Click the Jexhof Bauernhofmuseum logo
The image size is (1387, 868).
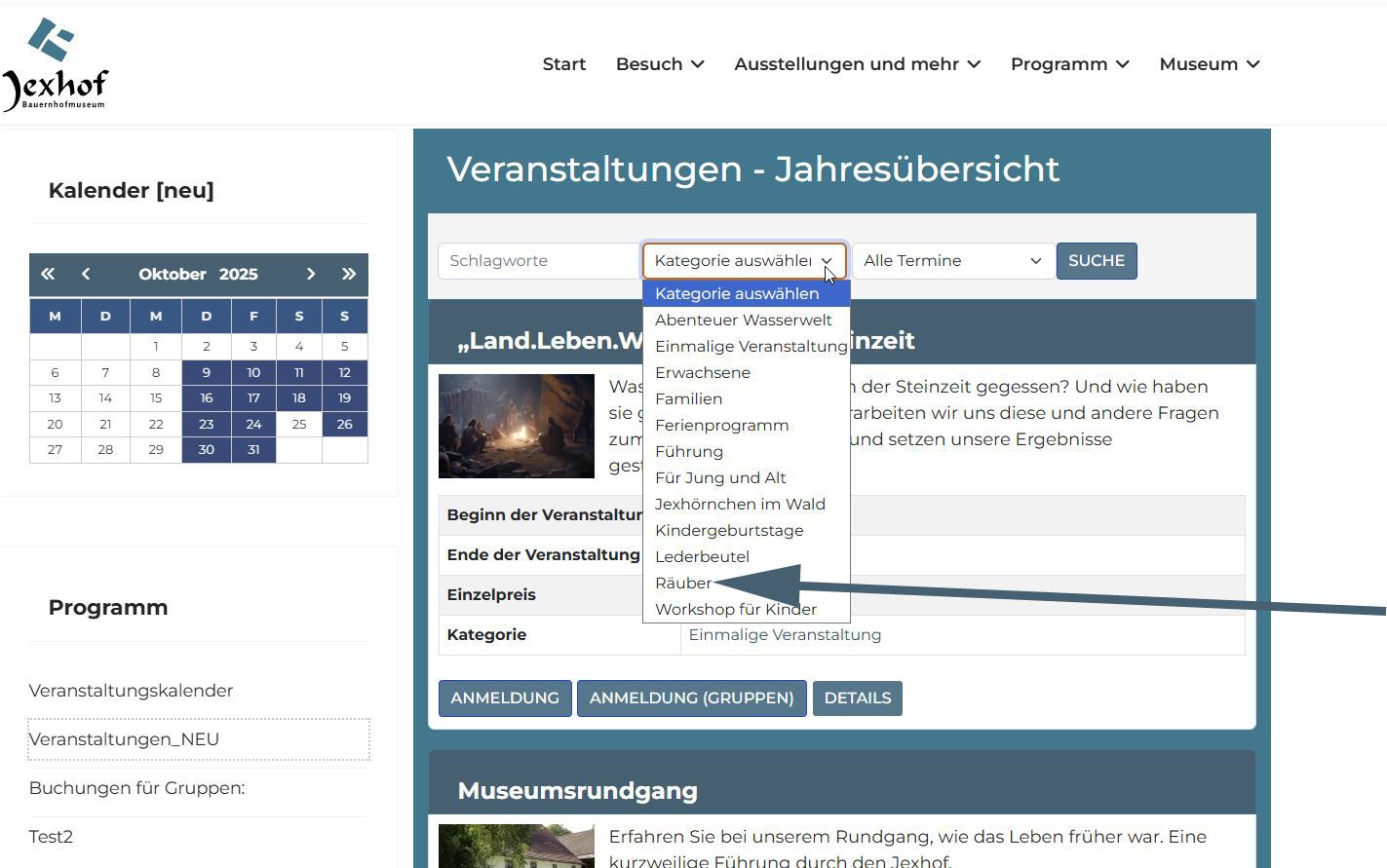tap(56, 64)
